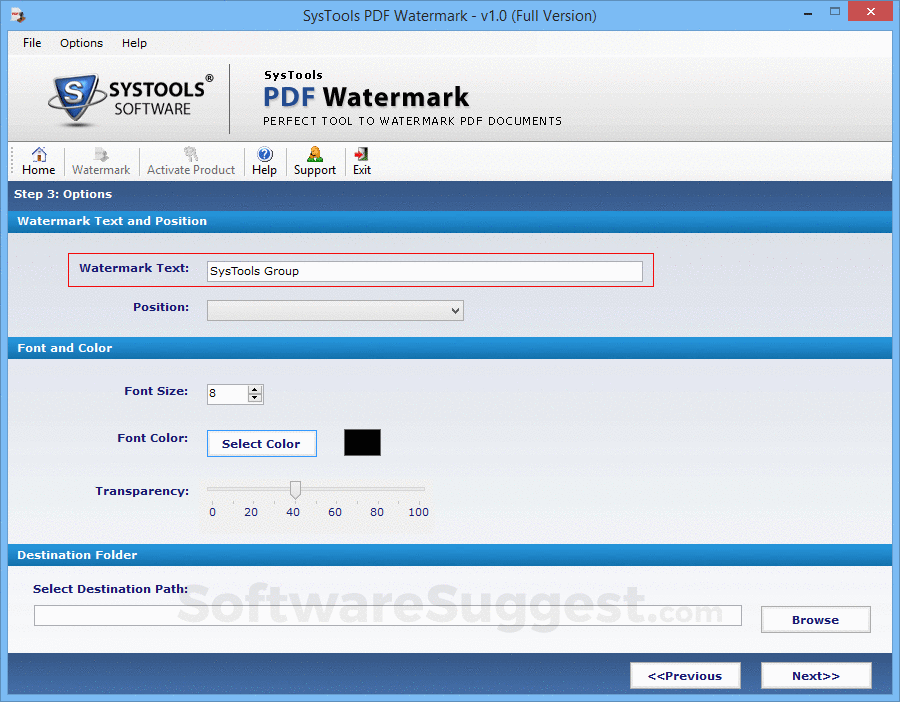900x702 pixels.
Task: Click the 'Select Destination Path:' label
Action: [110, 589]
